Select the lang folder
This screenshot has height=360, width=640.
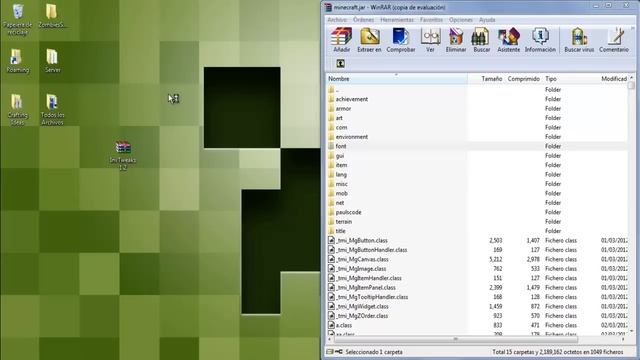coord(477,174)
